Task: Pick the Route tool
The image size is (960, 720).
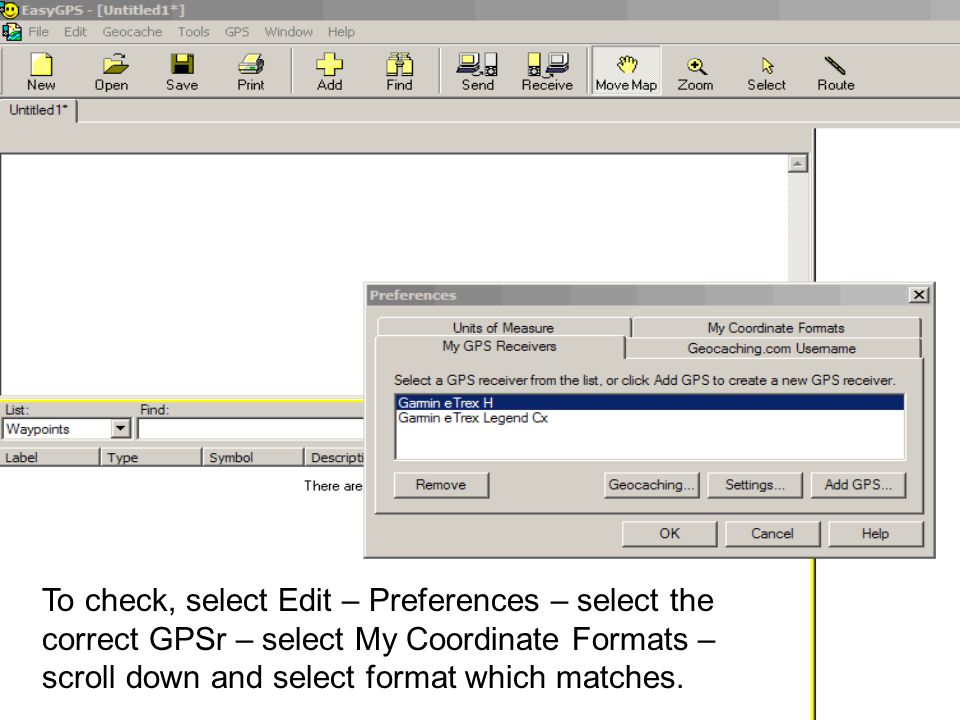Action: pyautogui.click(x=836, y=72)
